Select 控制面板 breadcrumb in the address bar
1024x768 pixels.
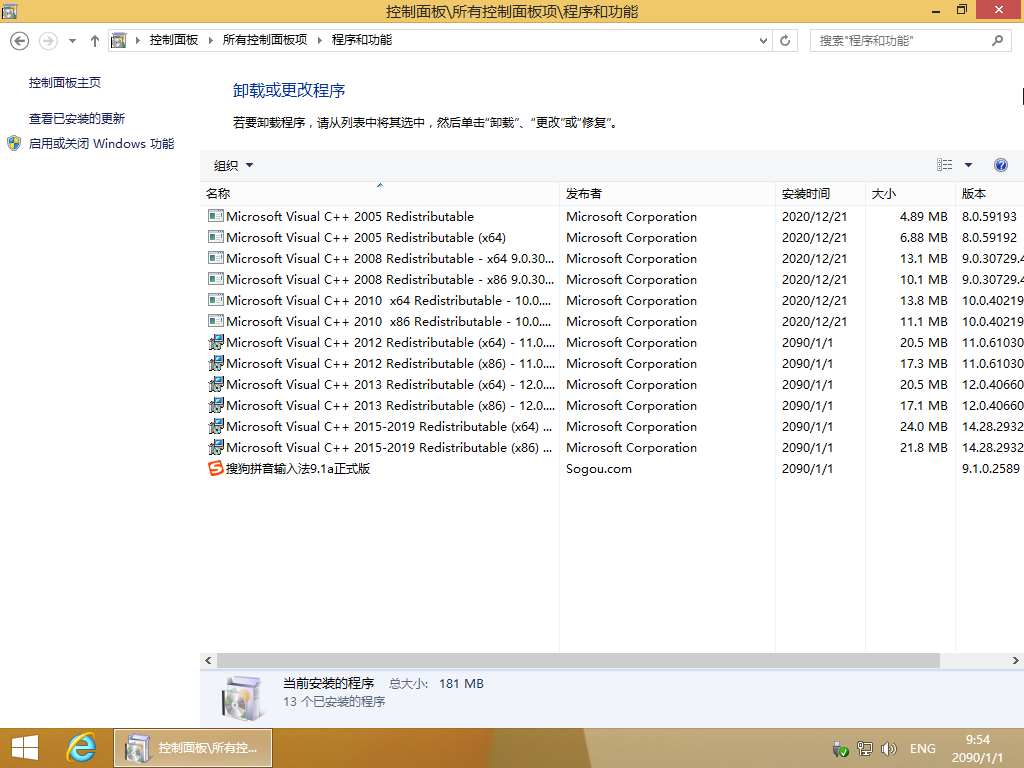(174, 40)
